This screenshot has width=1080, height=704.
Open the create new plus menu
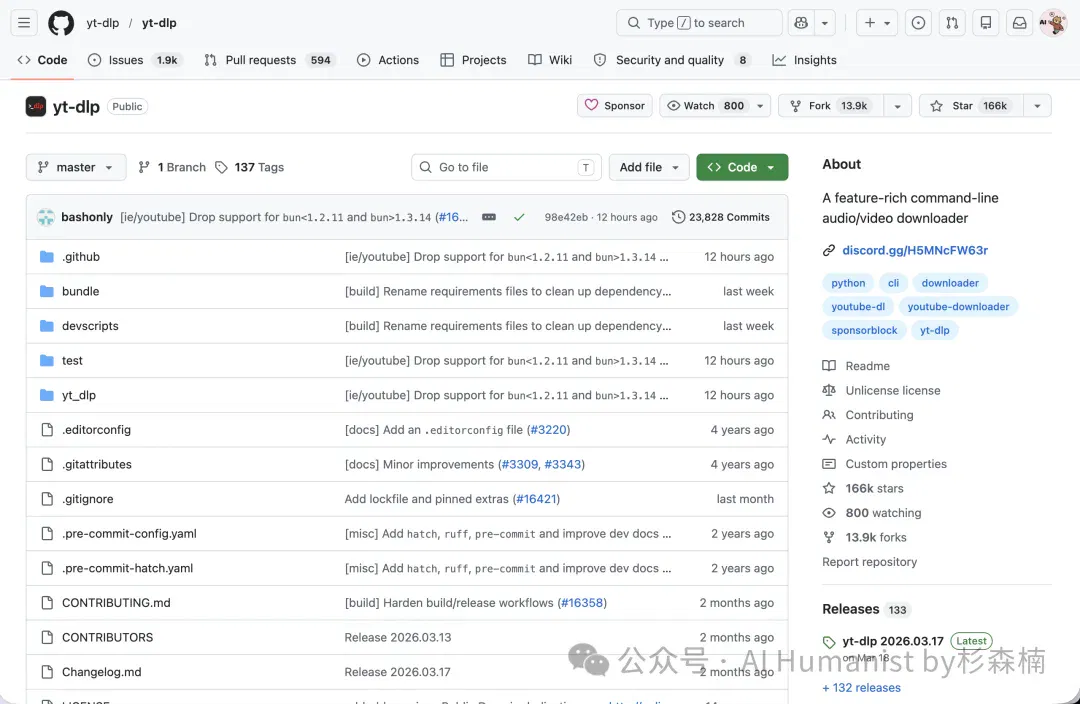click(877, 23)
